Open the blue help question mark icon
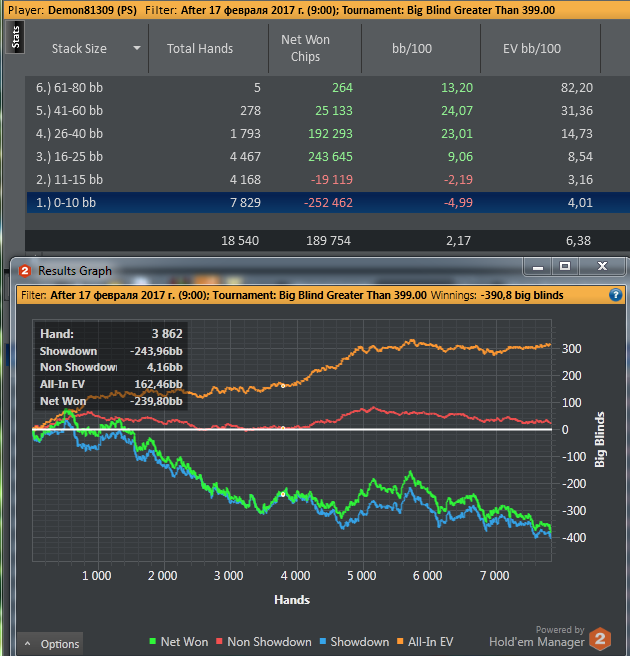This screenshot has height=656, width=630. (615, 295)
